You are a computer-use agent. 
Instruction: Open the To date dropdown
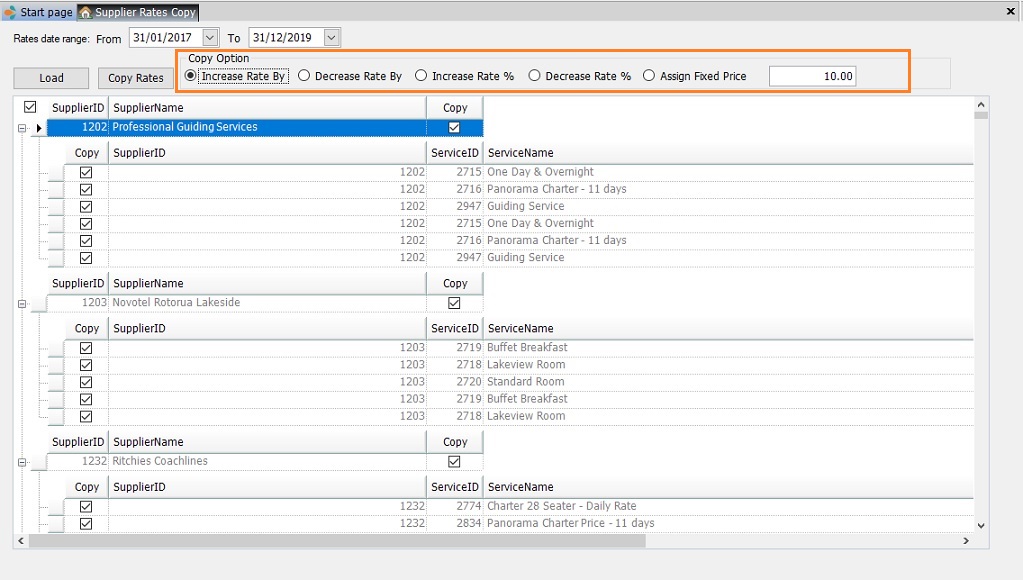[x=332, y=38]
